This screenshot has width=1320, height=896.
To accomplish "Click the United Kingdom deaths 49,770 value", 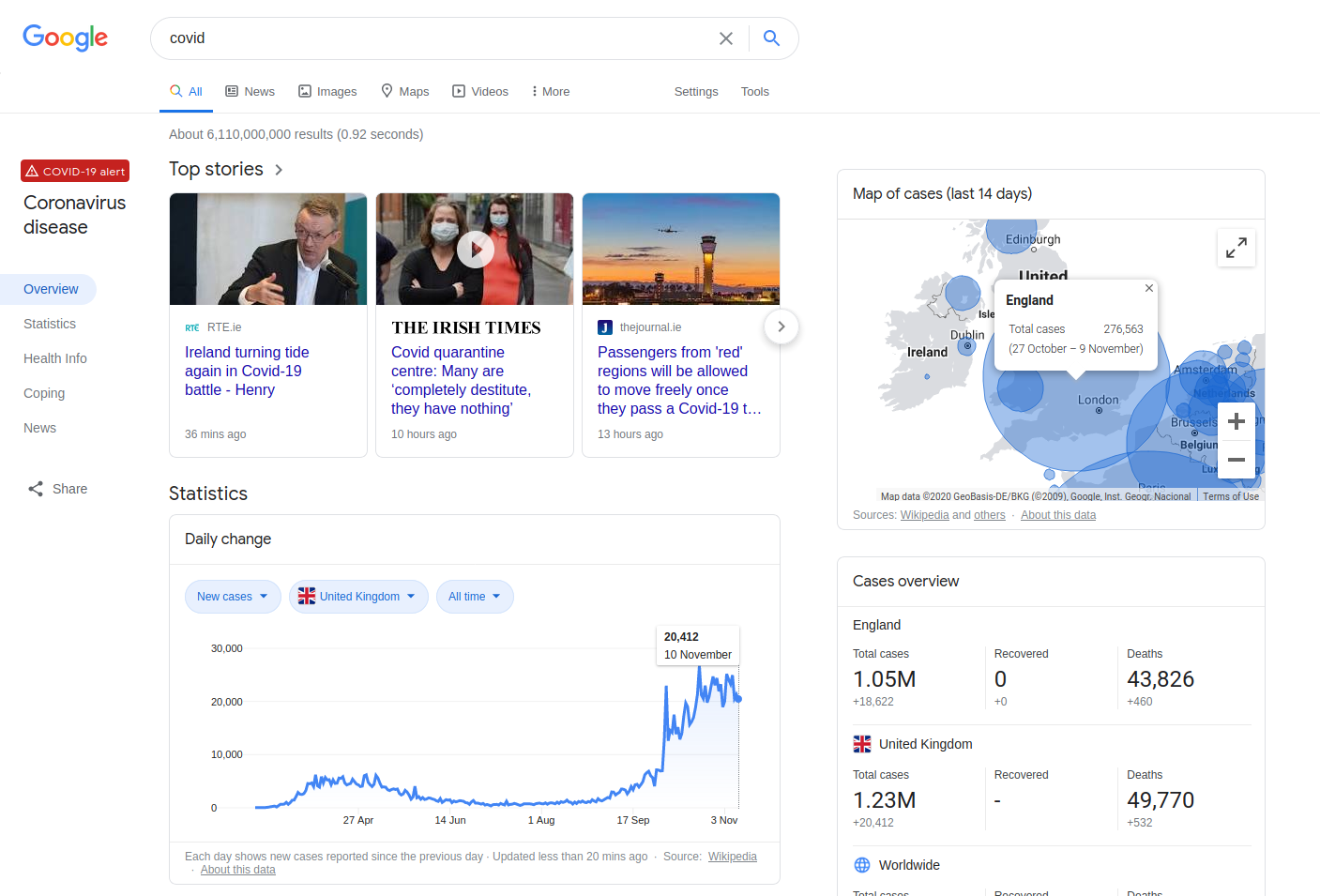I will point(1161,800).
